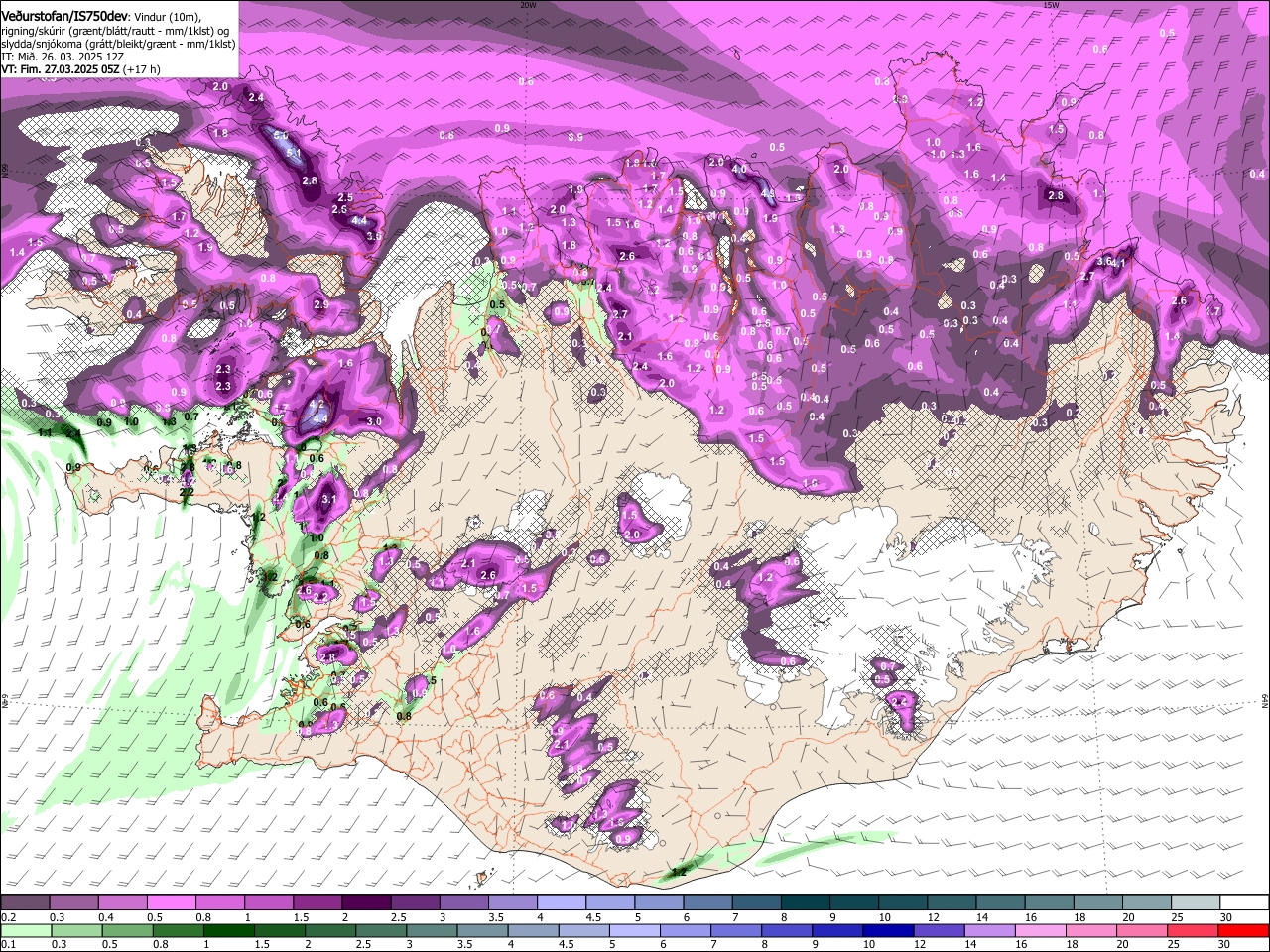
Task: Pick the lower-row swatch between 25 and 30
Action: (1194, 930)
